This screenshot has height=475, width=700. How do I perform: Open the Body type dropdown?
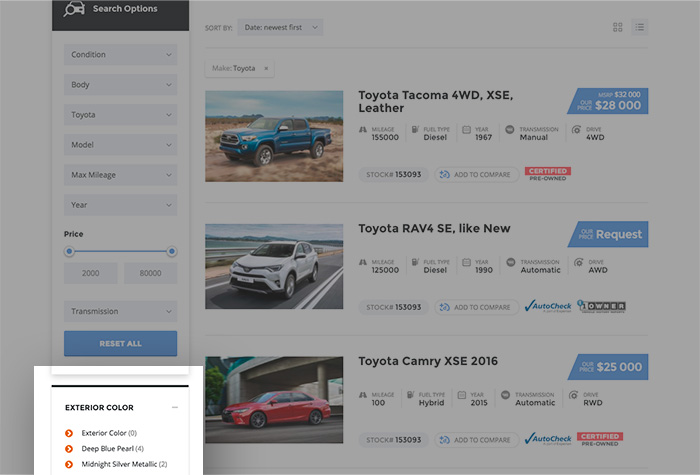click(120, 85)
